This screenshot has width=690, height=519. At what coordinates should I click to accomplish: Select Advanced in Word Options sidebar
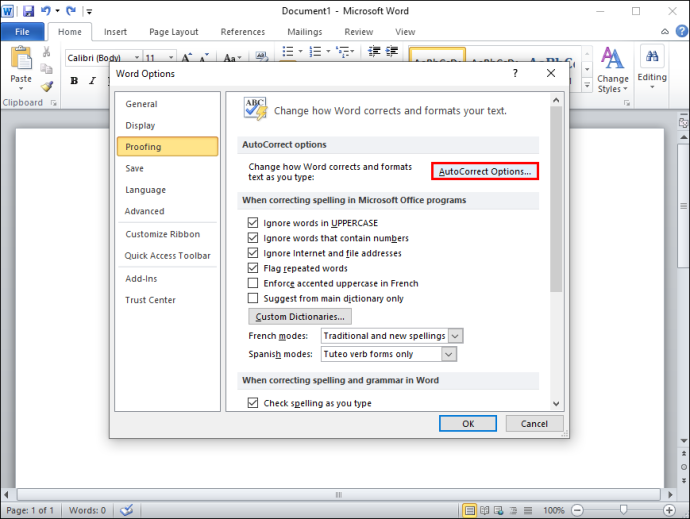pyautogui.click(x=168, y=211)
